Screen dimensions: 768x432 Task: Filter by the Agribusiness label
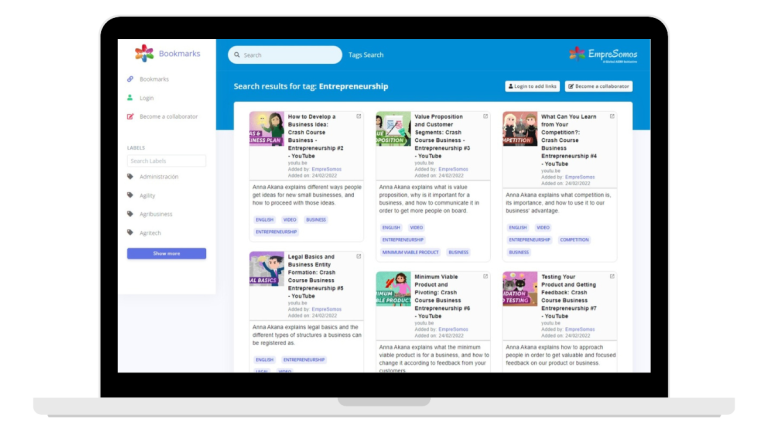tap(156, 214)
